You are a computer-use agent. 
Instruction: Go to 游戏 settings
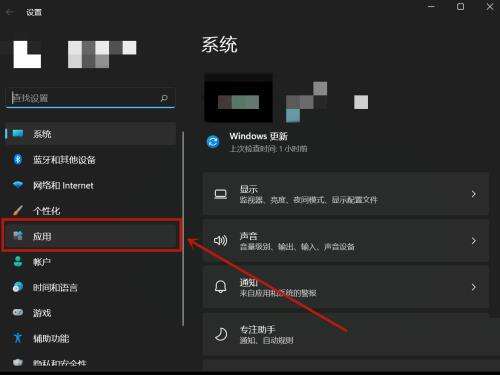(91, 313)
